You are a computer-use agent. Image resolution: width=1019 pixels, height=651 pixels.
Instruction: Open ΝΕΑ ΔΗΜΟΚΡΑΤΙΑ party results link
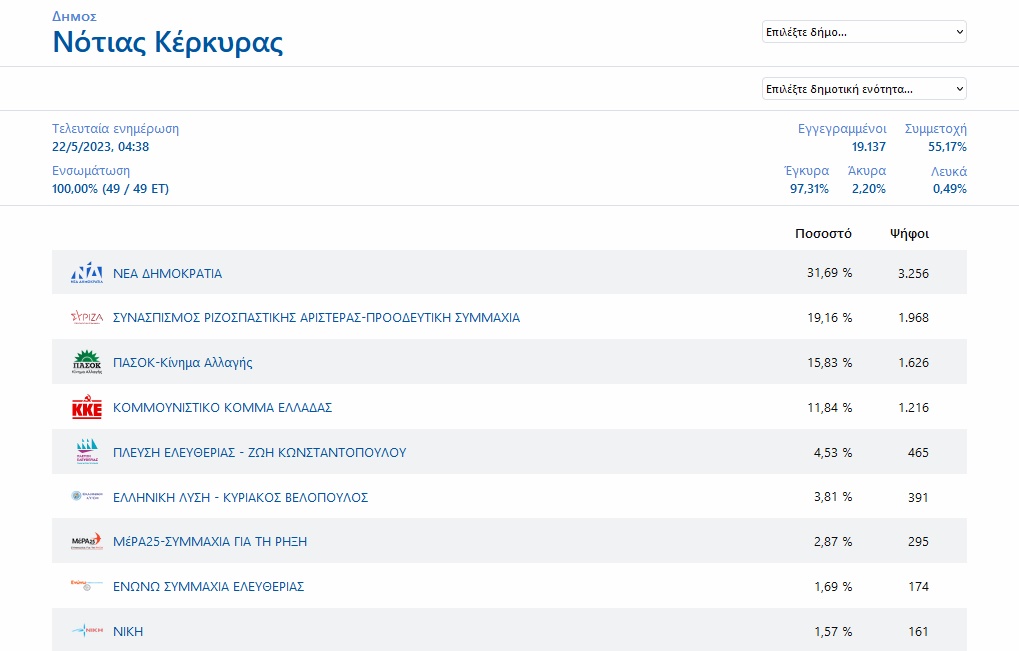click(167, 273)
